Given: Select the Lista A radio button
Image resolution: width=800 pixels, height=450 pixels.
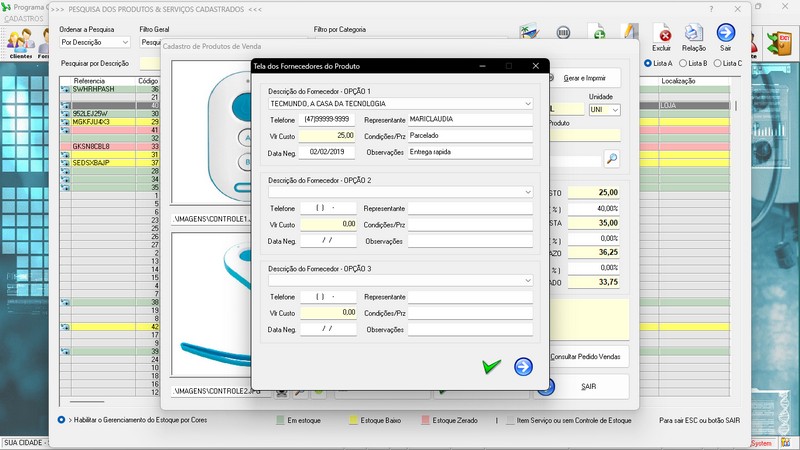Looking at the screenshot, I should (649, 63).
